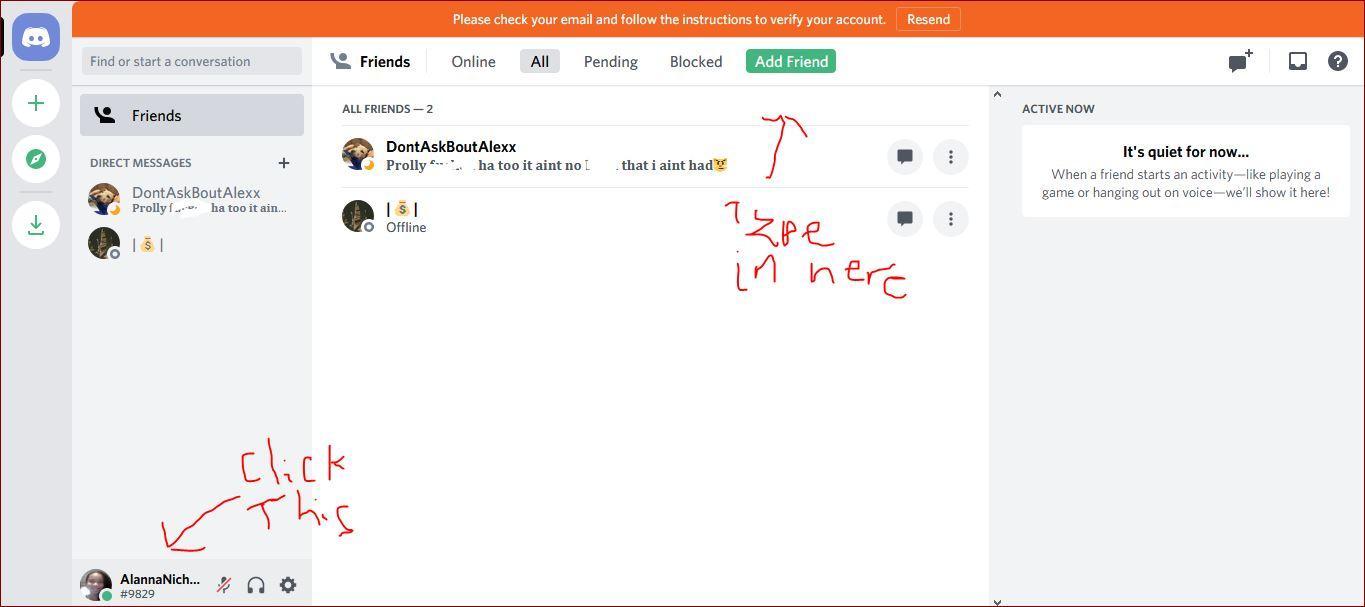Click the Offline status text
Image resolution: width=1365 pixels, height=607 pixels.
coord(406,227)
